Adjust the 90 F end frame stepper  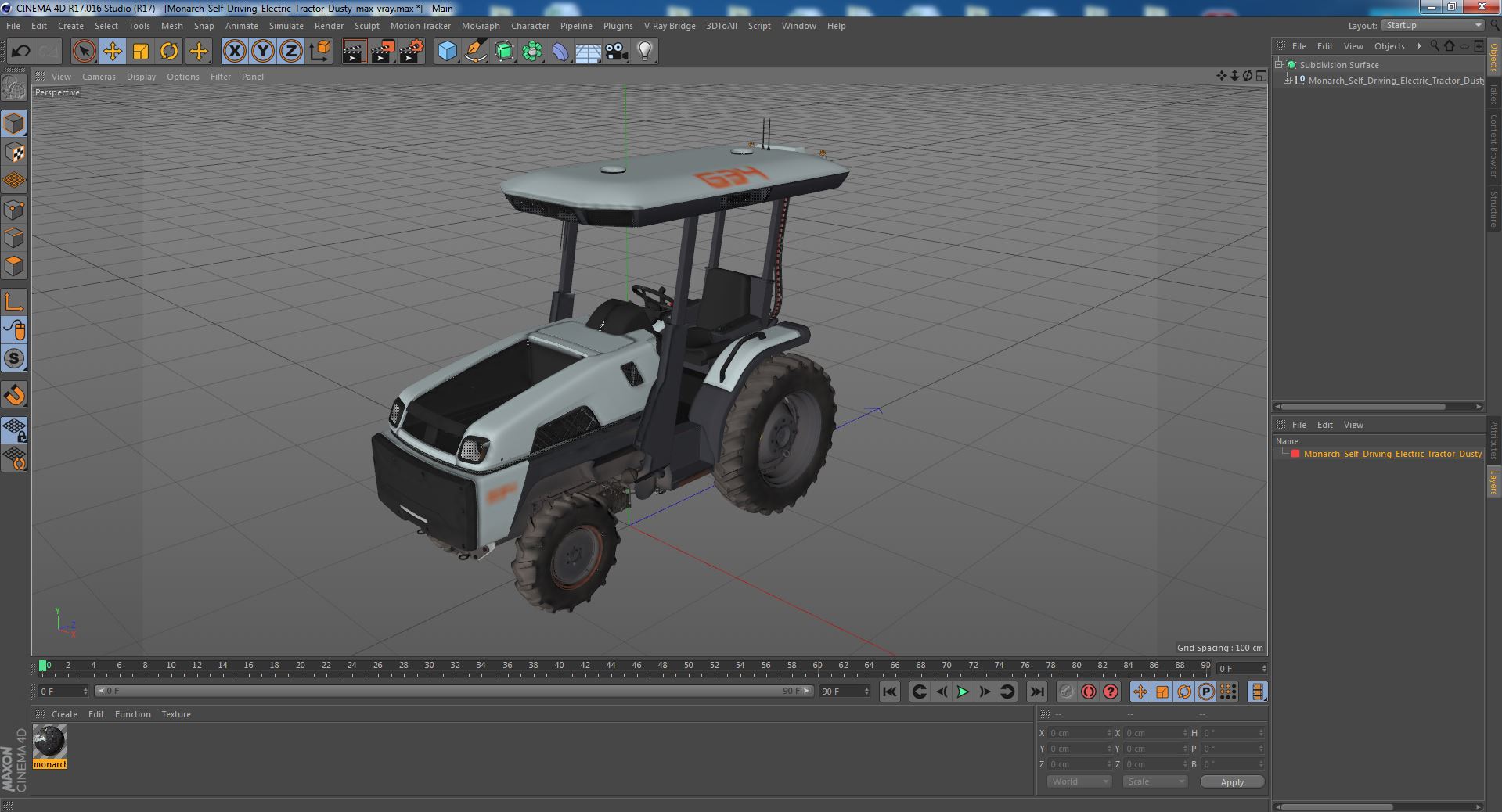866,692
